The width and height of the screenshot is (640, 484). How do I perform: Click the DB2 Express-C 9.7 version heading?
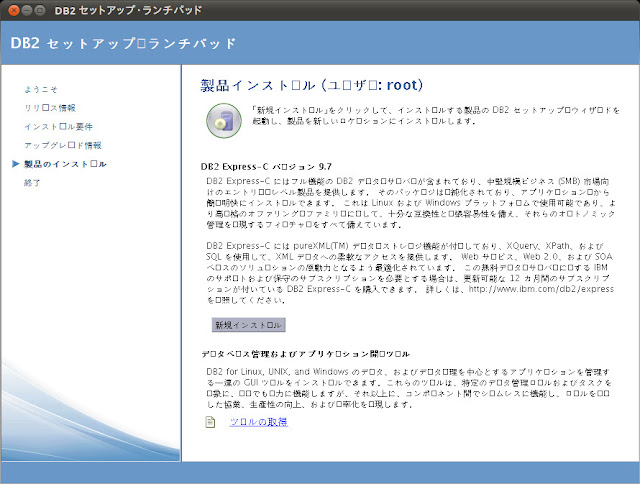click(266, 167)
